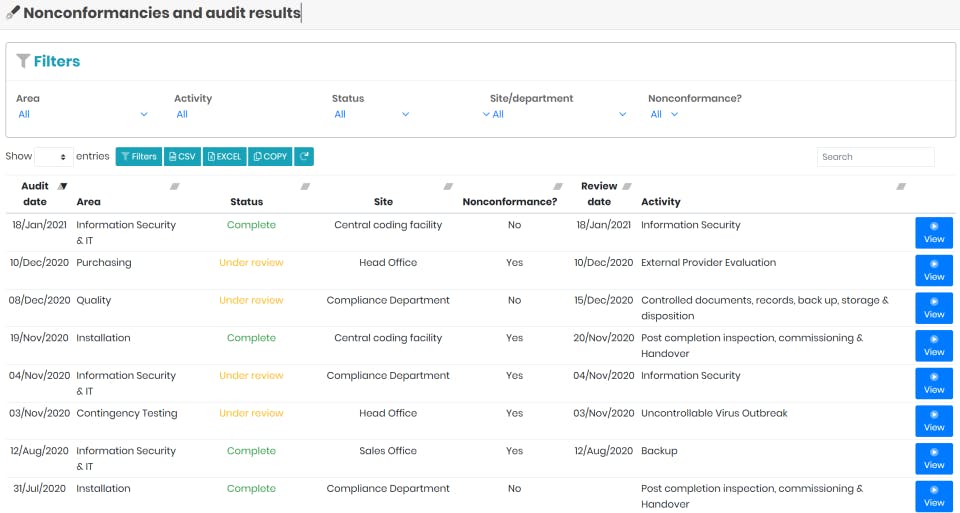Open the Status filter dropdown
Image resolution: width=960 pixels, height=513 pixels.
pyautogui.click(x=371, y=114)
